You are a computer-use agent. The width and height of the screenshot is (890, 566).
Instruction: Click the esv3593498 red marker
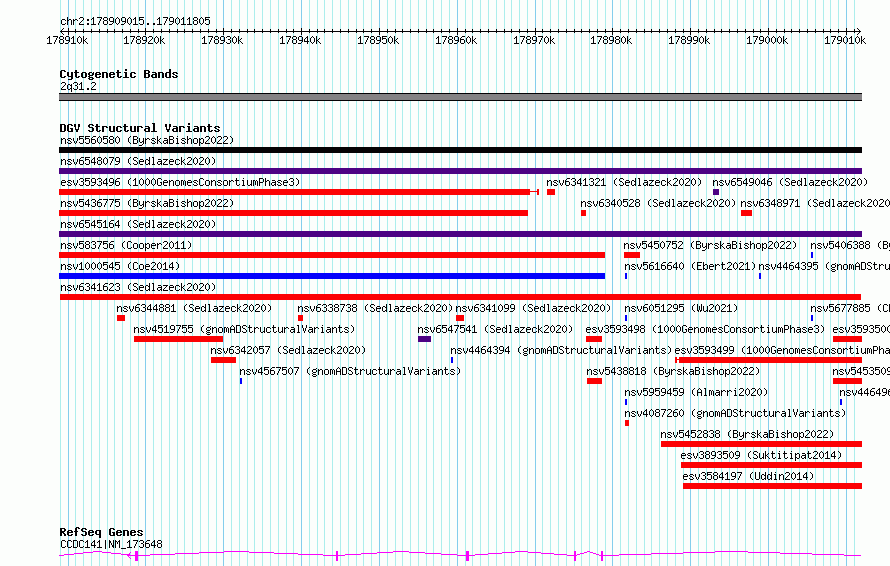[x=594, y=339]
